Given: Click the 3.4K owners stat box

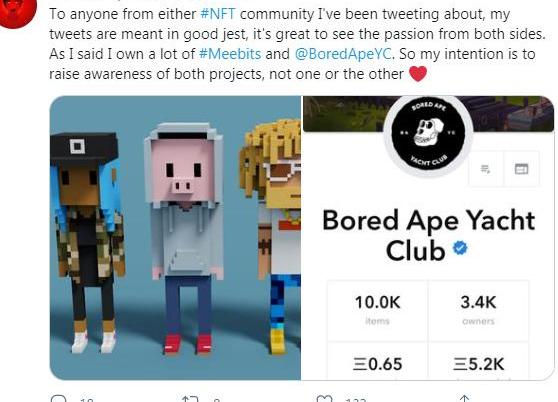Looking at the screenshot, I should [x=478, y=310].
